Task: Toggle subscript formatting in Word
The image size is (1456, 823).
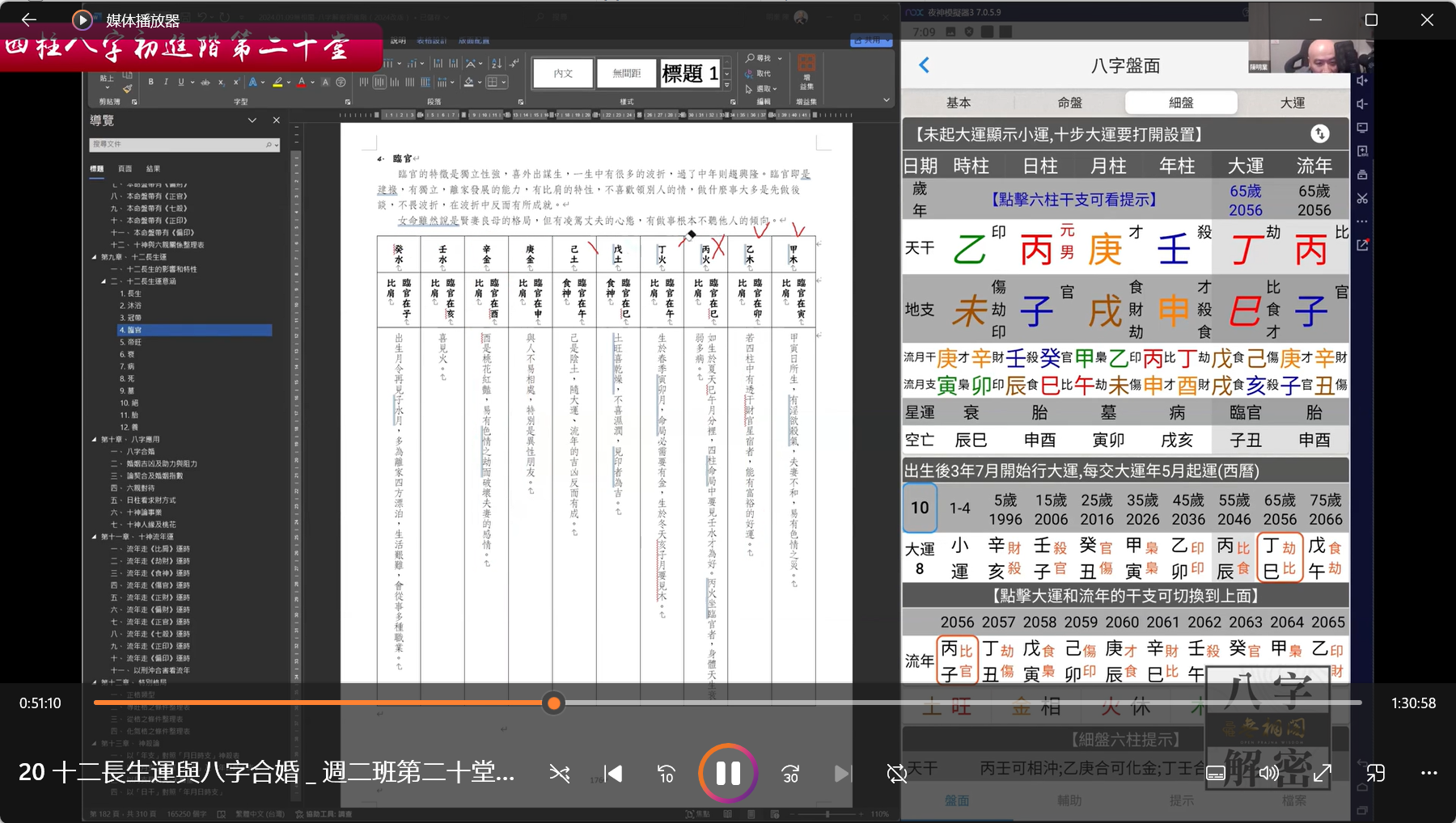Action: pyautogui.click(x=221, y=82)
